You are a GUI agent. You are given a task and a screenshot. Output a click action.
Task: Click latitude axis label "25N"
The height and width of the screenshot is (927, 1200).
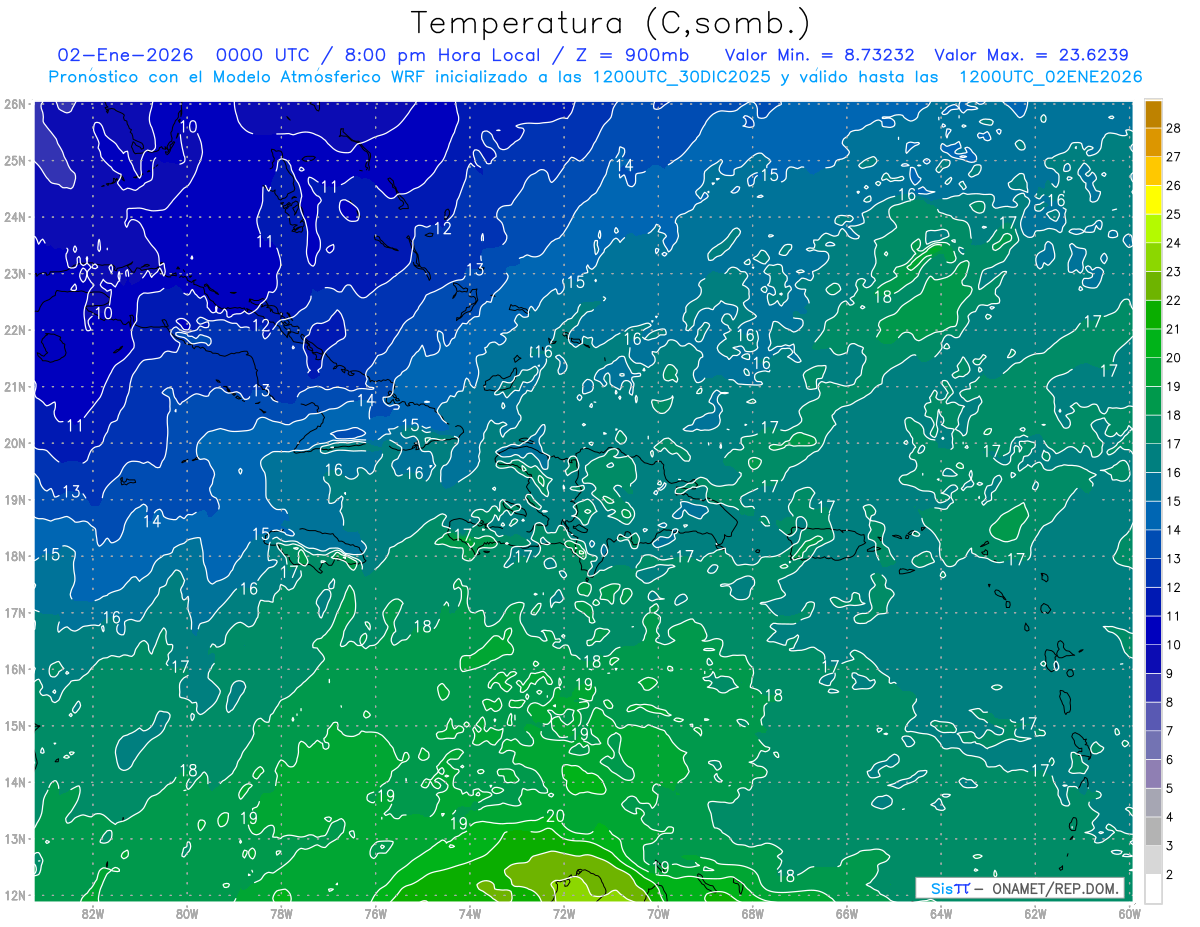[x=14, y=160]
